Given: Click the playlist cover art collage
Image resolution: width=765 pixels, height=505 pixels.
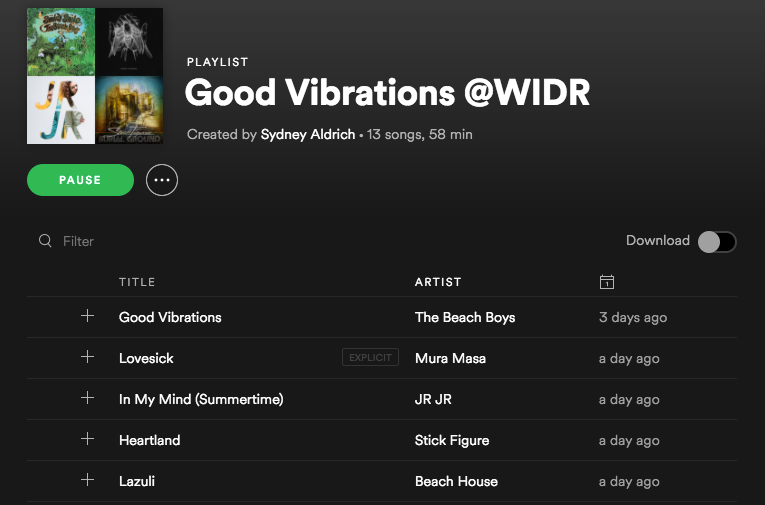Looking at the screenshot, I should [x=95, y=76].
